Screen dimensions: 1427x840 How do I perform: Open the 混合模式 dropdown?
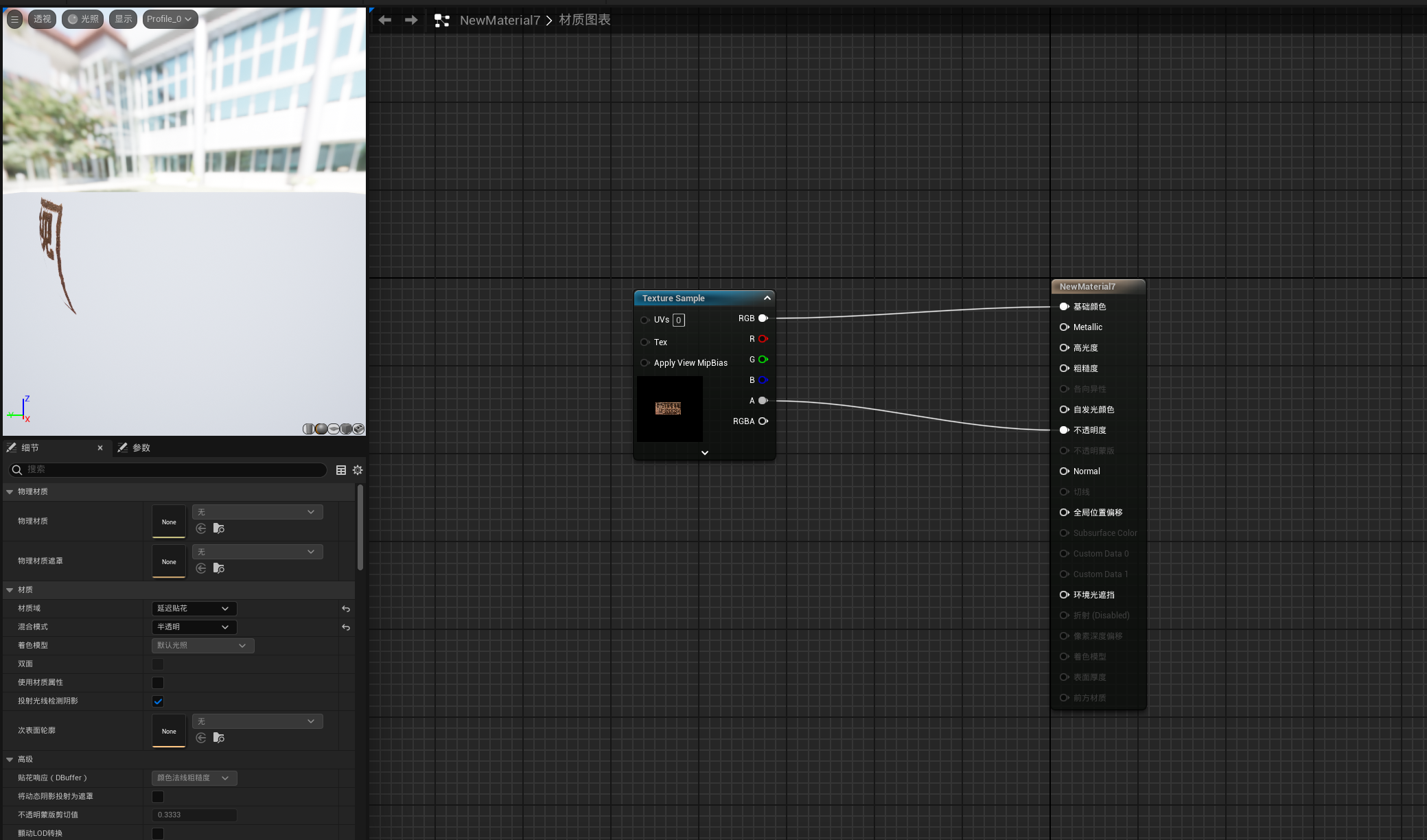[x=194, y=627]
